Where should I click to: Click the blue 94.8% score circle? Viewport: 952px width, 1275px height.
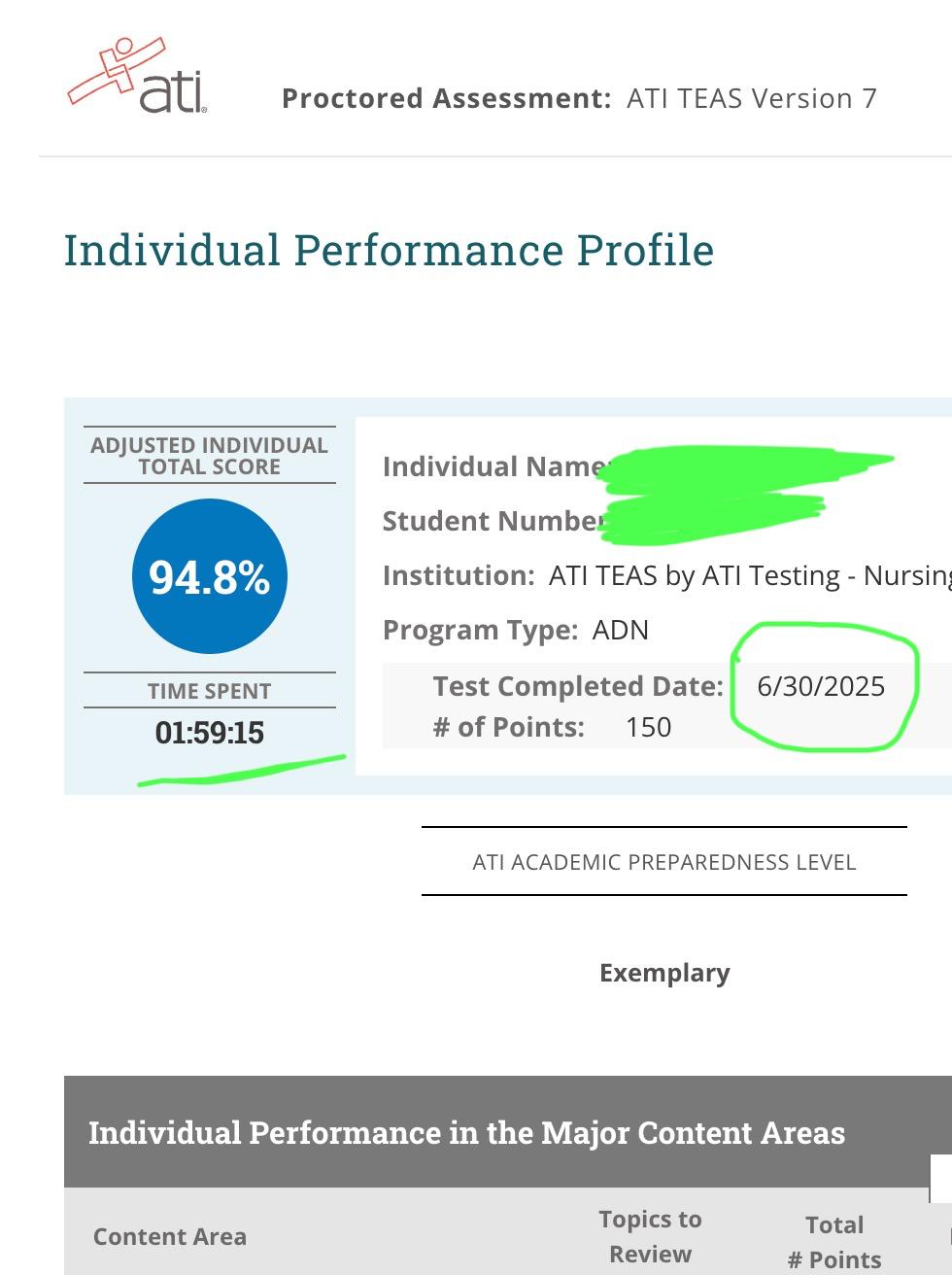pyautogui.click(x=210, y=576)
